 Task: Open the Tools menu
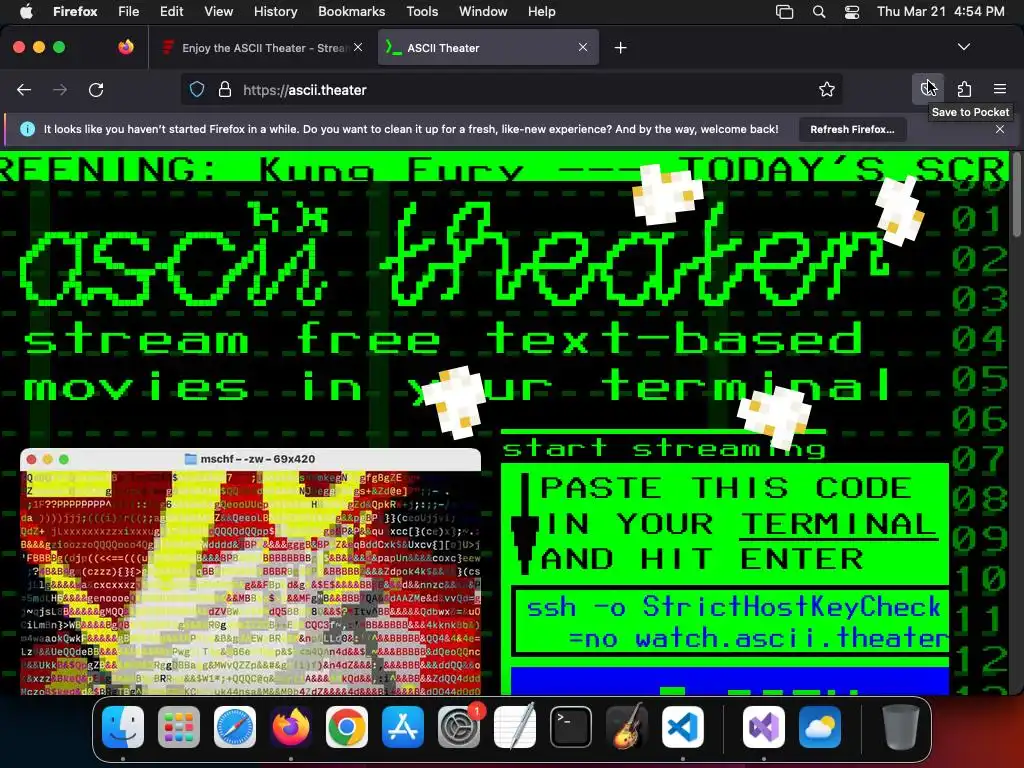422,11
